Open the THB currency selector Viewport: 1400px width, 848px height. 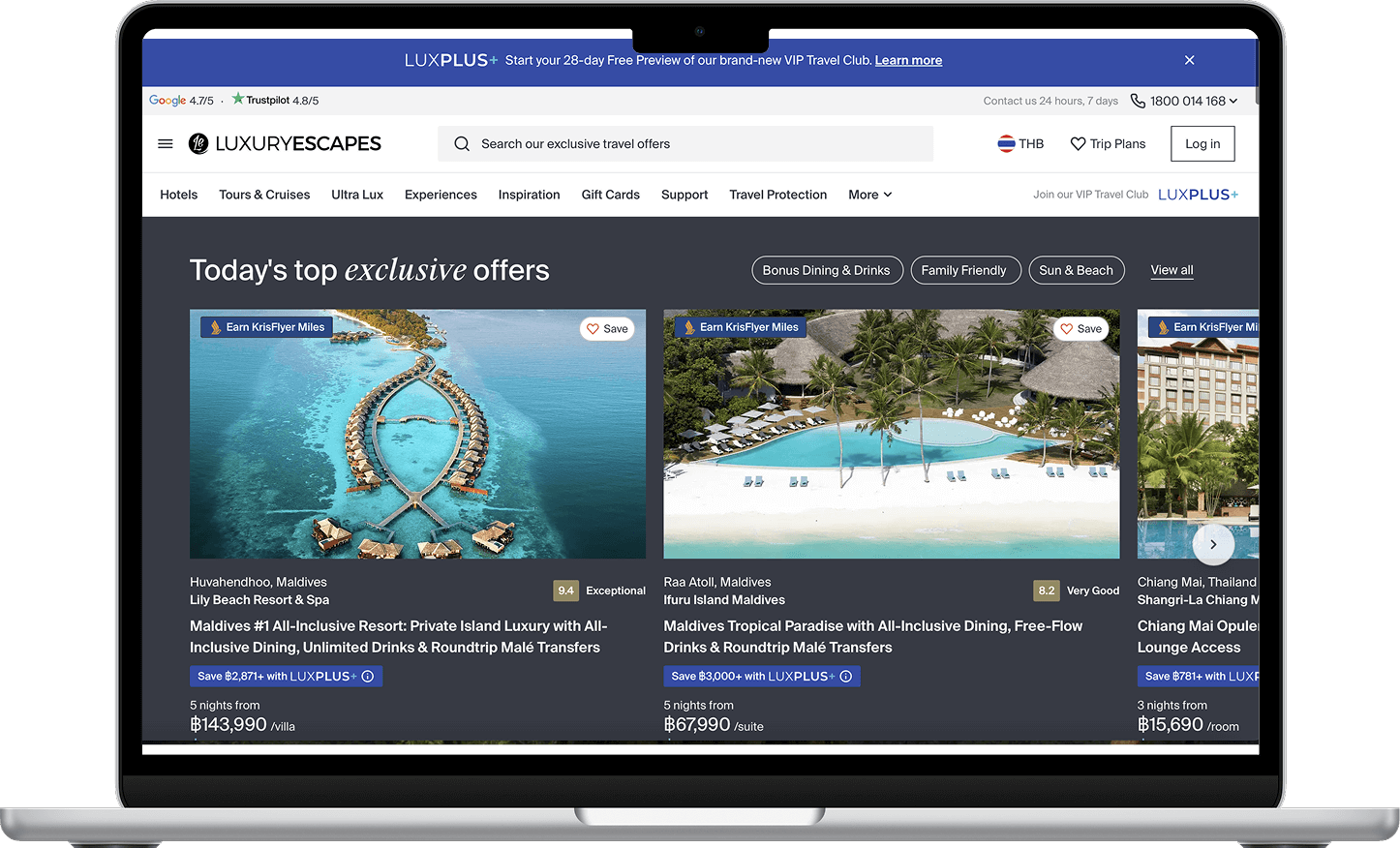pos(1020,143)
